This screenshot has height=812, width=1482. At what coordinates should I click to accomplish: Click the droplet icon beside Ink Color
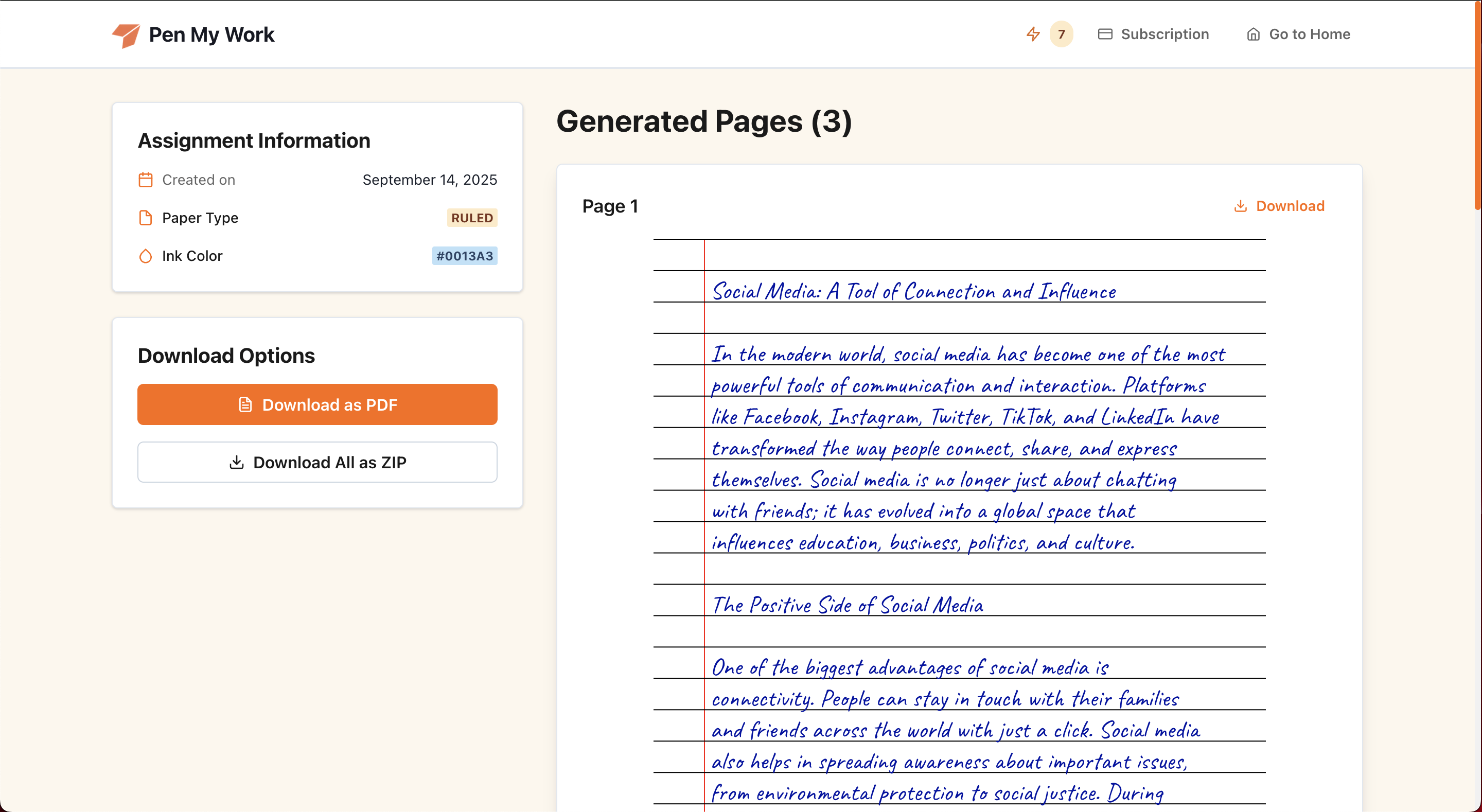pyautogui.click(x=146, y=256)
